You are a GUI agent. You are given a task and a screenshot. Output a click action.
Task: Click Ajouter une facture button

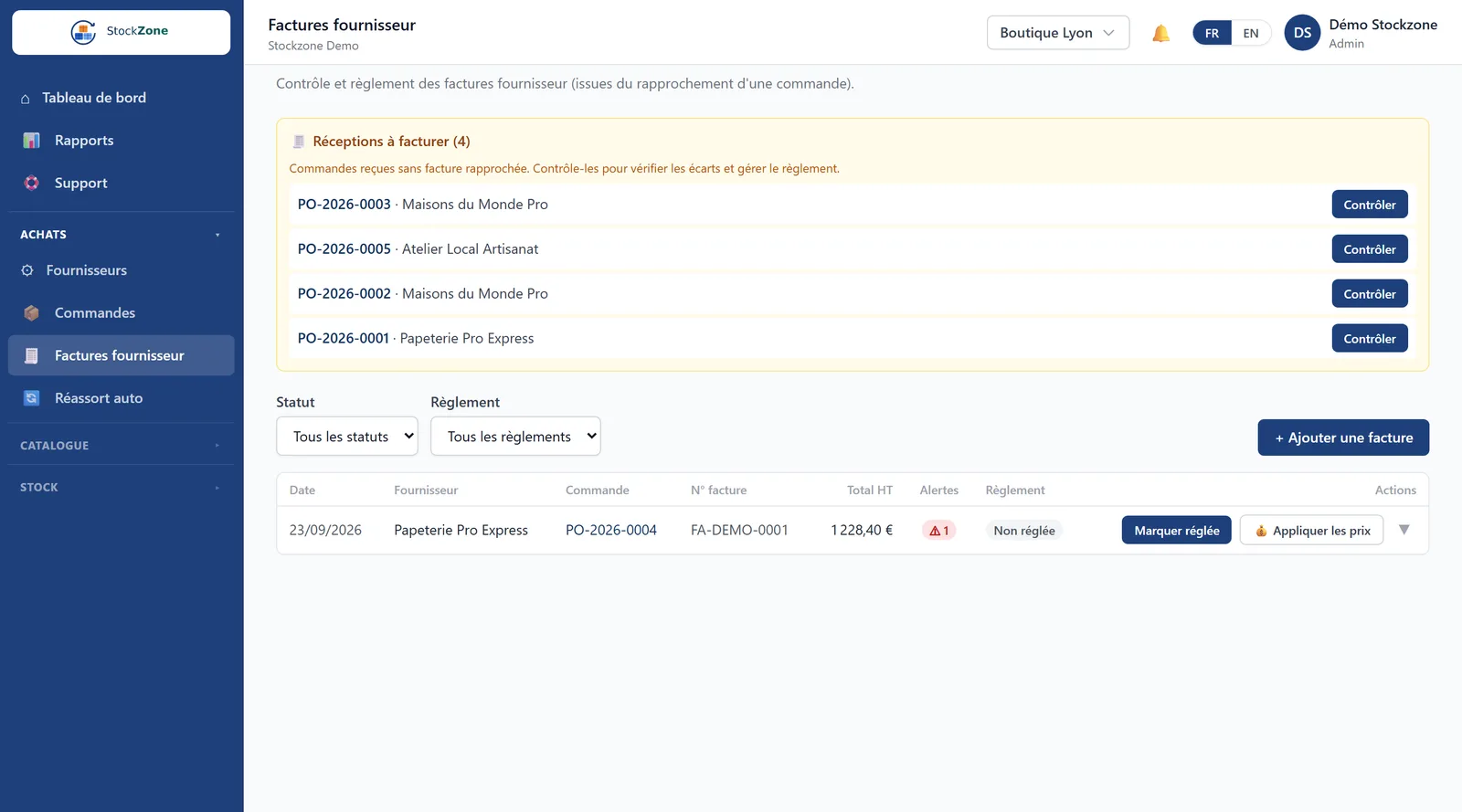coord(1343,438)
